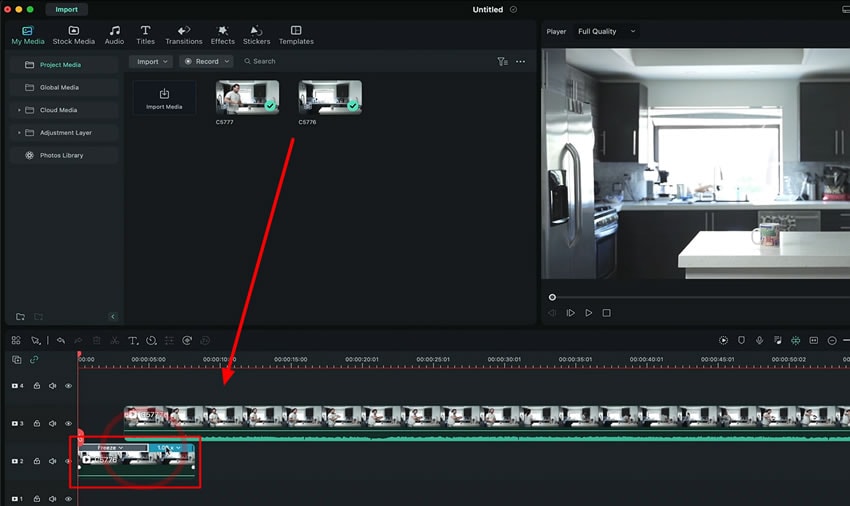This screenshot has width=850, height=506.
Task: Click the Render Preview icon in timeline toolbar
Action: tap(723, 341)
